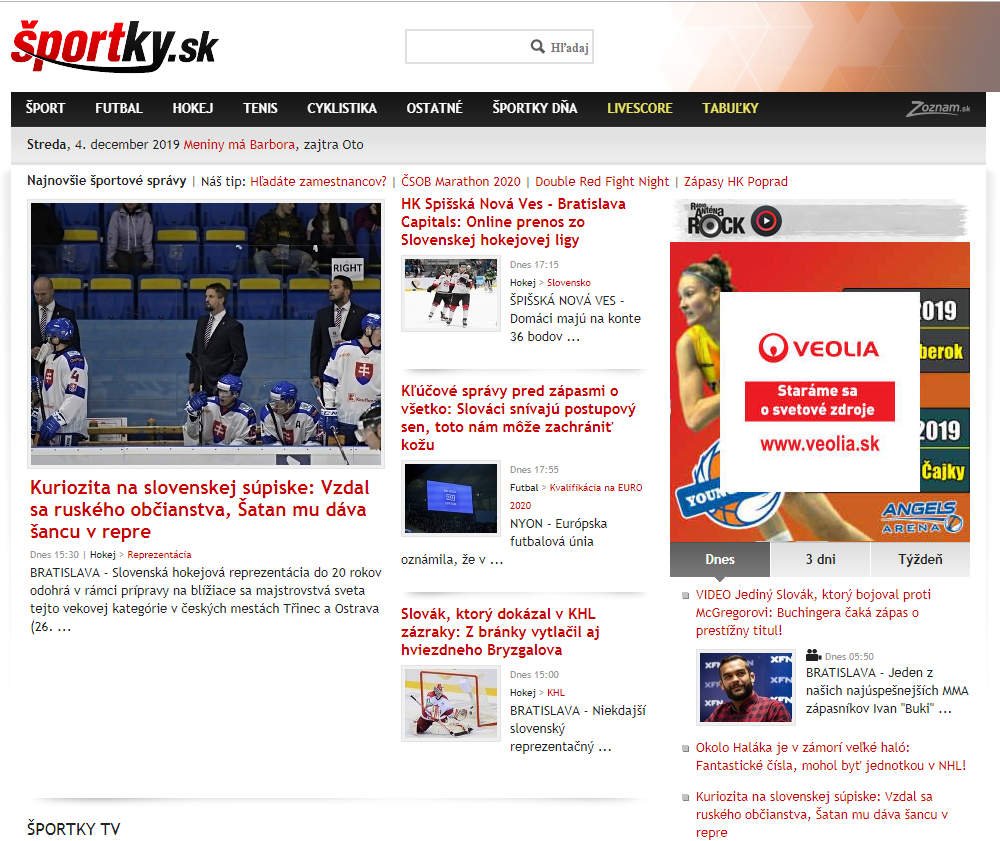Image resolution: width=1000 pixels, height=841 pixels.
Task: Open the main hockey bench photo
Action: [x=206, y=334]
